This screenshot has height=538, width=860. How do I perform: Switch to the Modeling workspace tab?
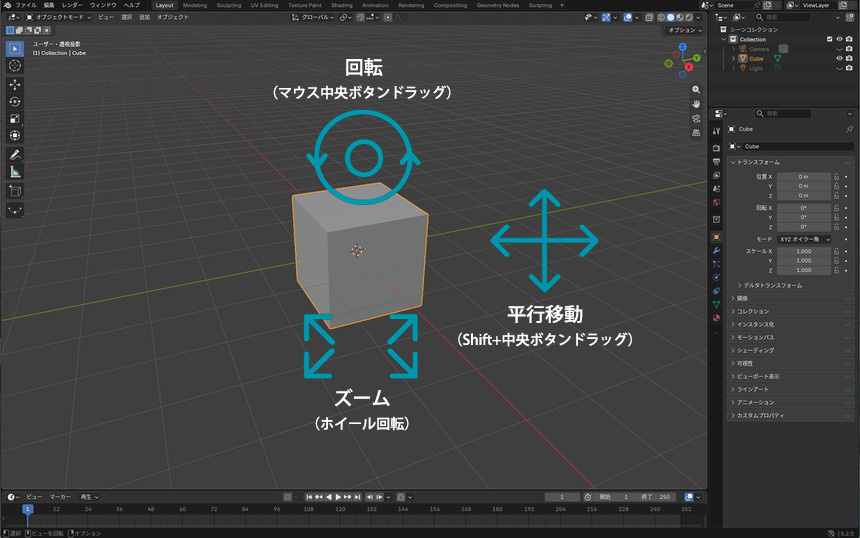(195, 5)
